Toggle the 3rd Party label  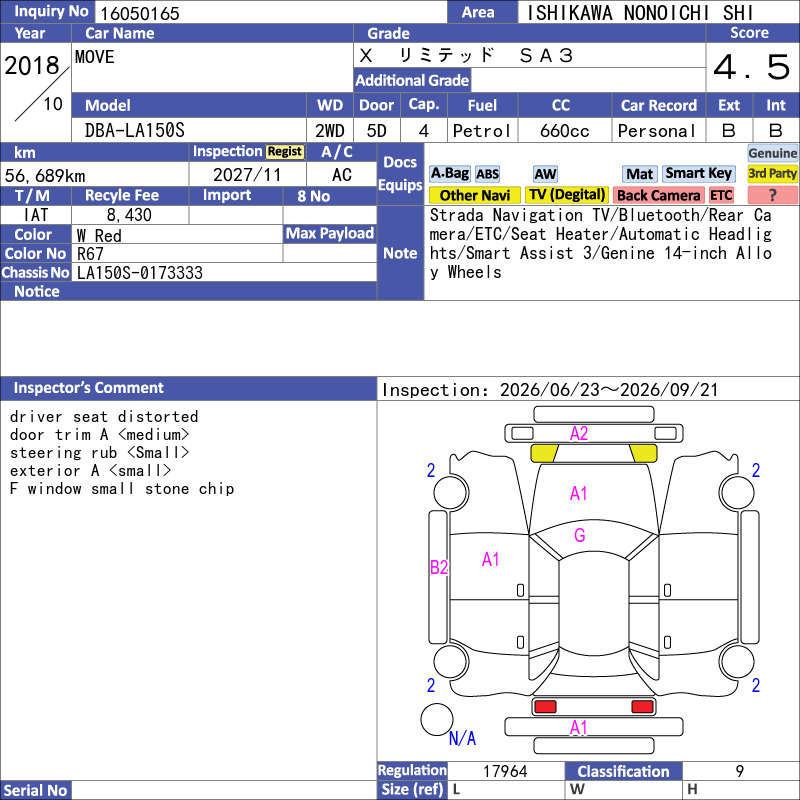(x=772, y=174)
